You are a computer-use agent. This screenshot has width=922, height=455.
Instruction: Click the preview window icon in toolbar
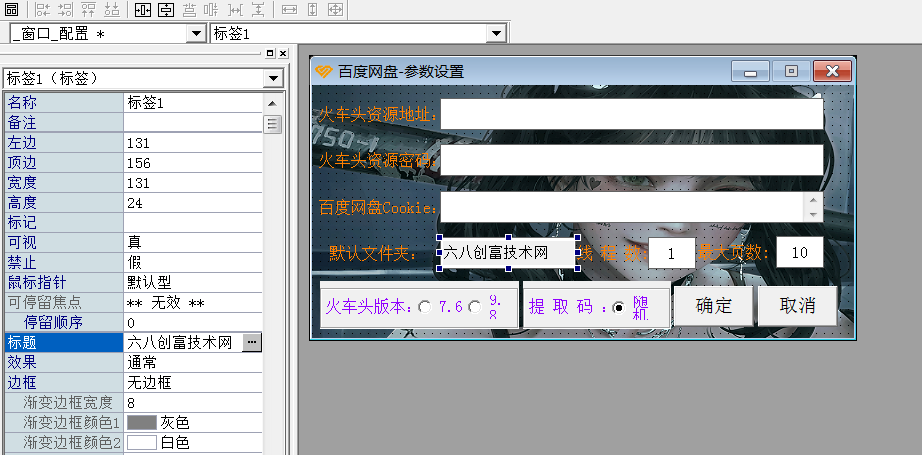click(11, 9)
